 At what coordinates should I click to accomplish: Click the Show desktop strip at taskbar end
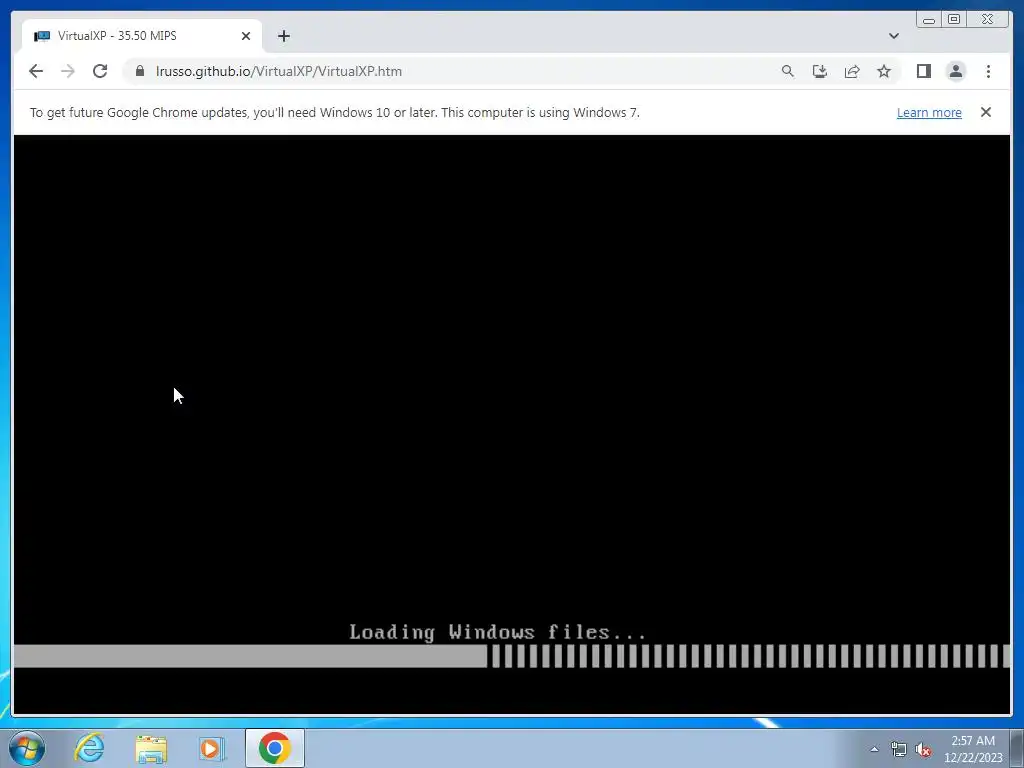tap(1017, 748)
